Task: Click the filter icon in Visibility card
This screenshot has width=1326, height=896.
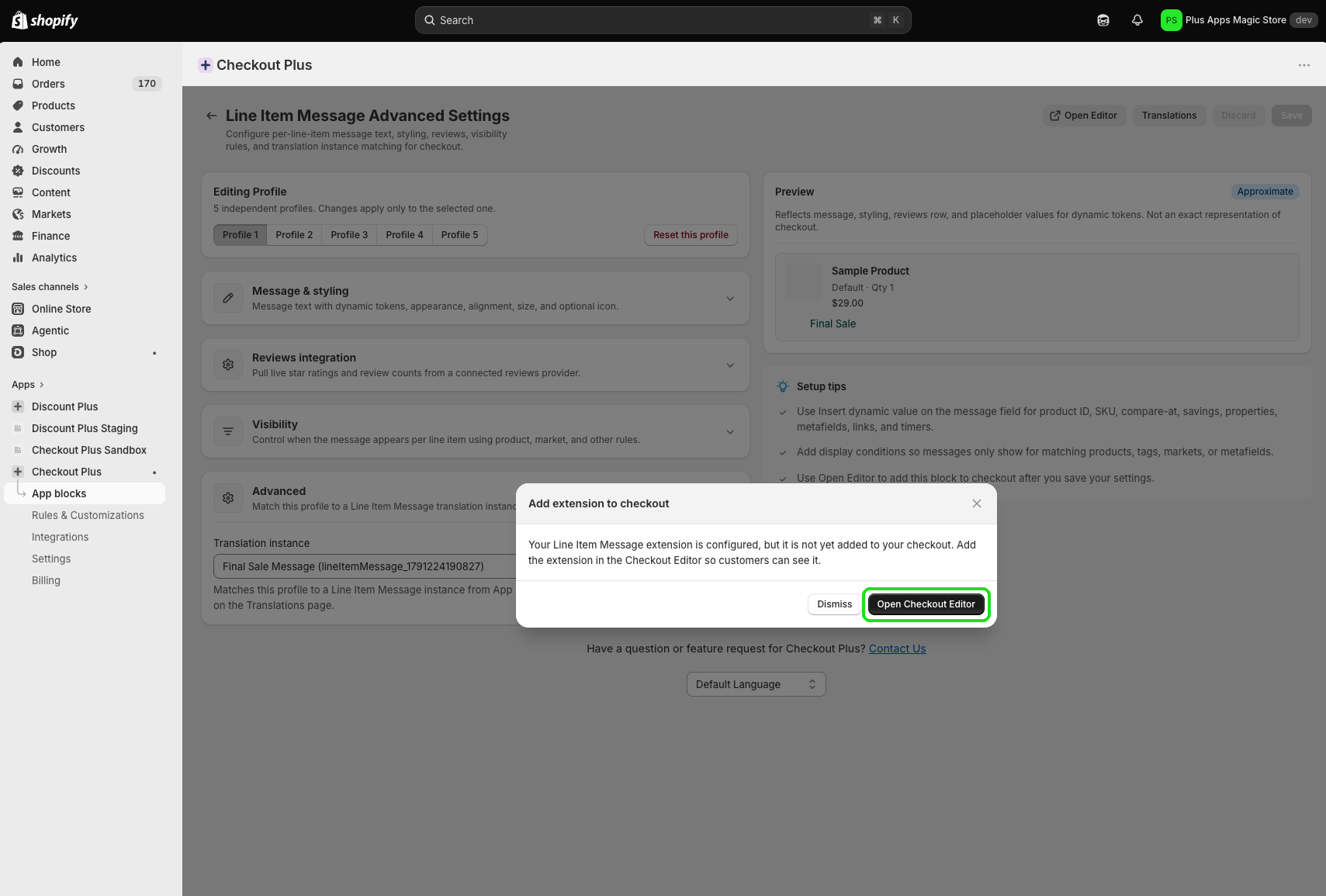Action: click(228, 431)
